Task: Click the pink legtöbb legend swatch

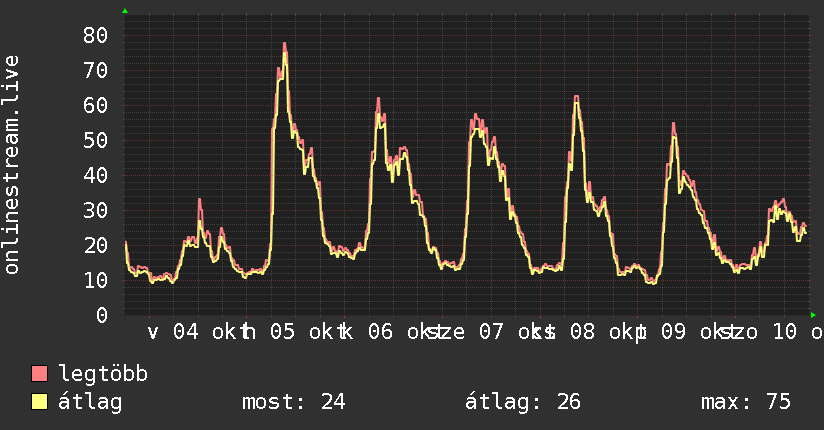Action: pos(39,374)
